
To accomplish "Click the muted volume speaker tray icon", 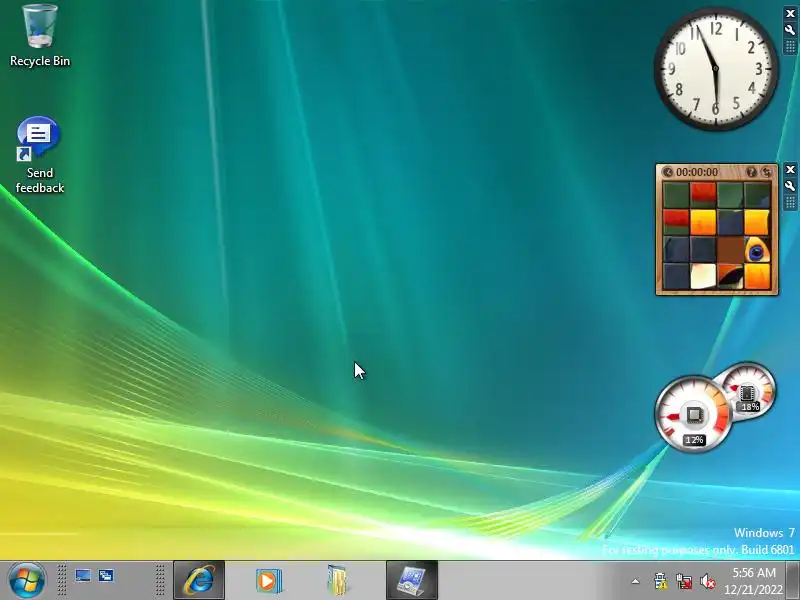I will click(708, 581).
